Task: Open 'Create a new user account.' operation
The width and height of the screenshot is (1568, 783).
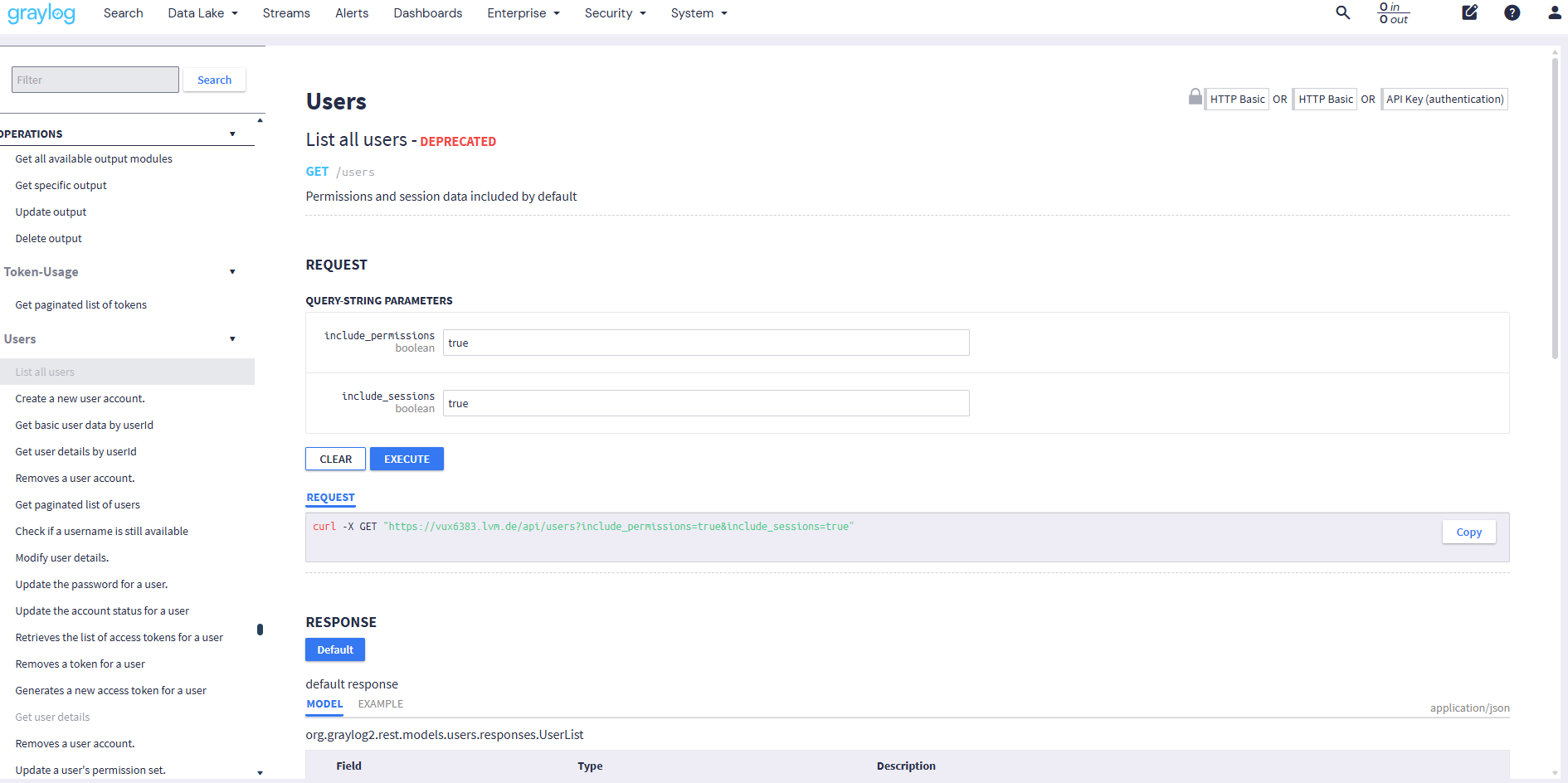Action: pyautogui.click(x=80, y=399)
